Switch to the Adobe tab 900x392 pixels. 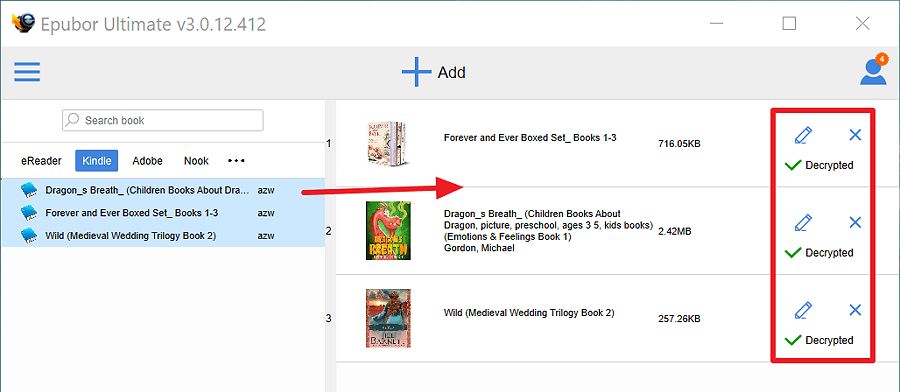coord(148,161)
